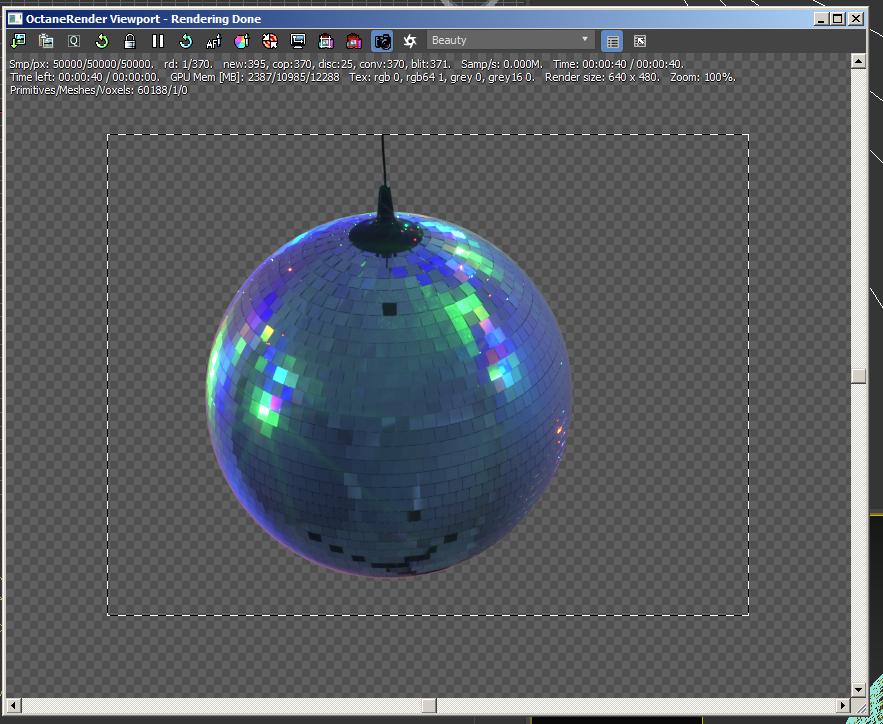883x724 pixels.
Task: Toggle the highlighted camera icon button
Action: click(x=382, y=41)
